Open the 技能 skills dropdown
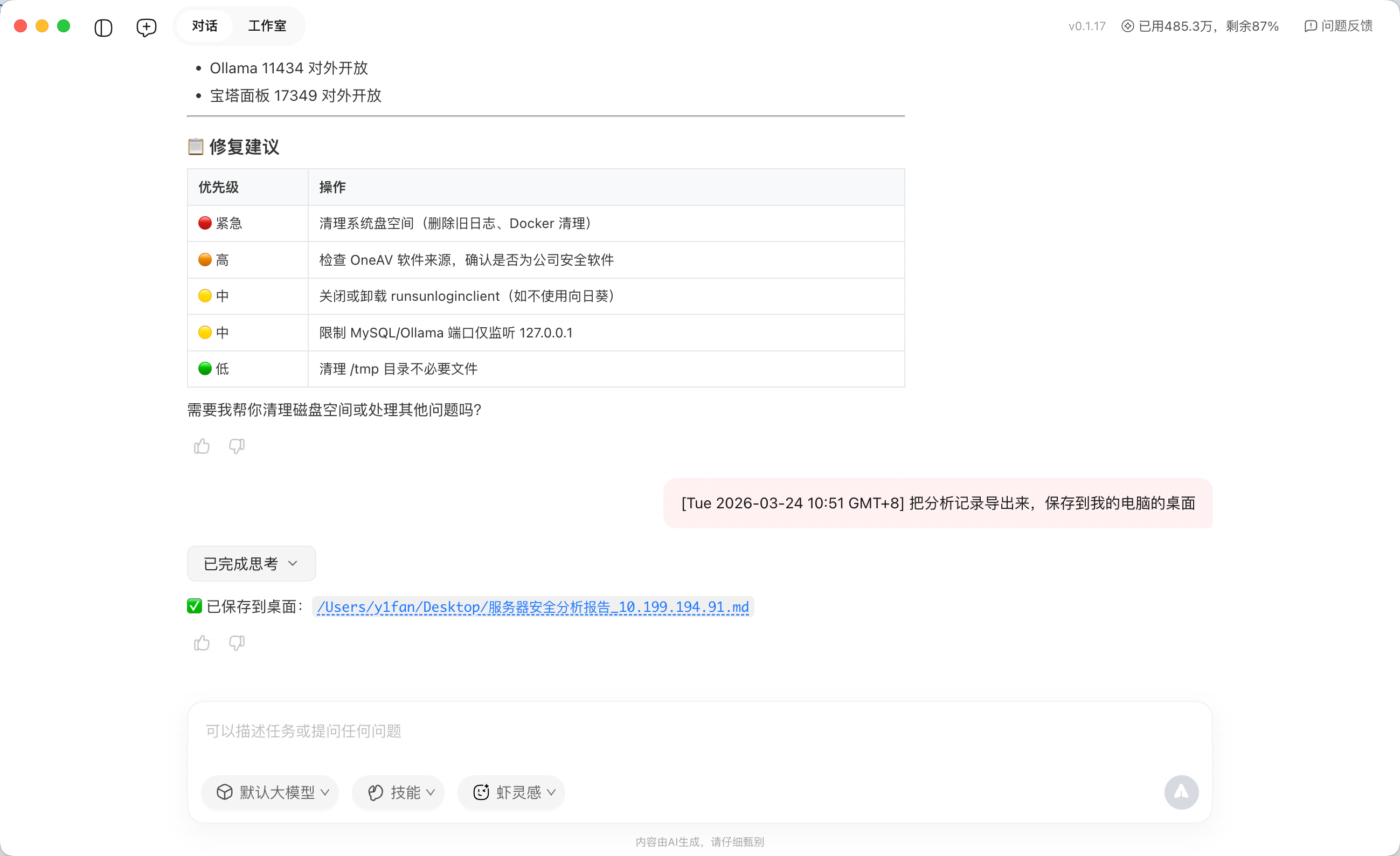The width and height of the screenshot is (1400, 856). click(398, 792)
